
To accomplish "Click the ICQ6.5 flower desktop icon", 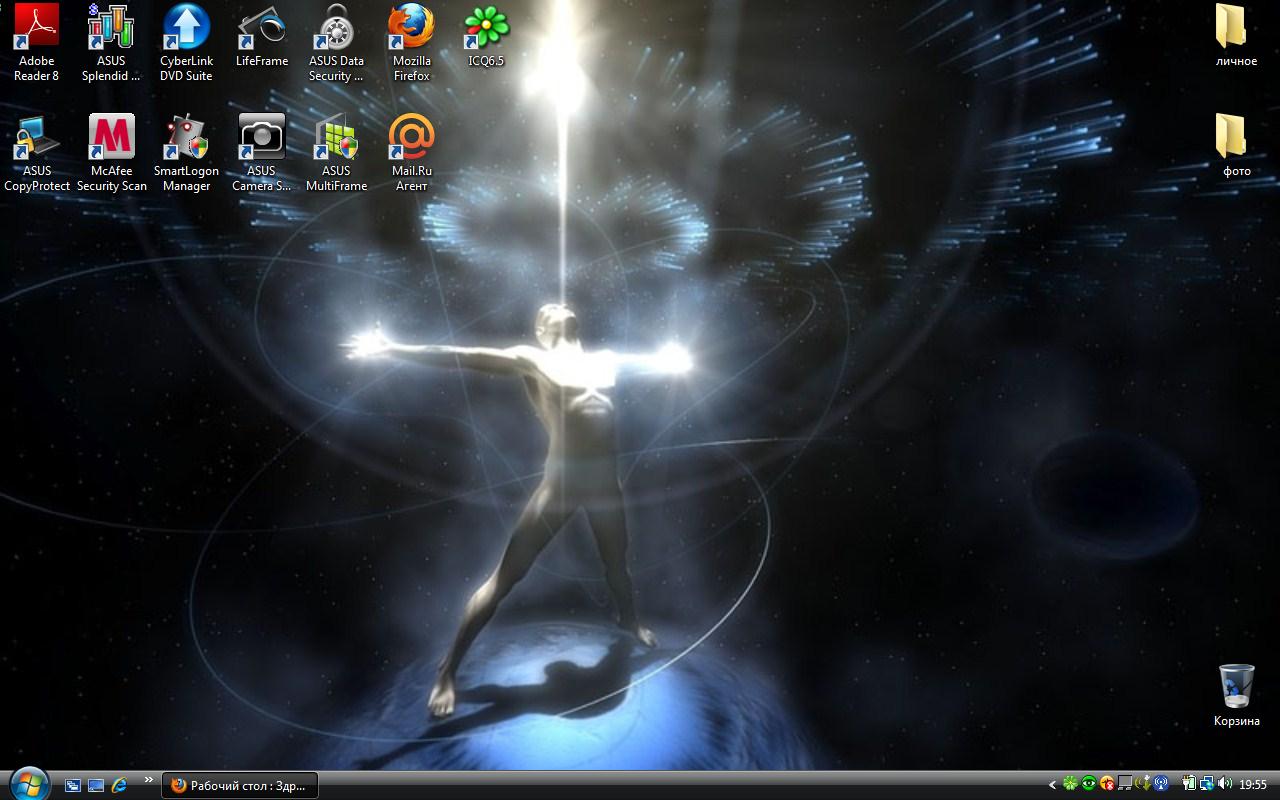I will click(486, 28).
